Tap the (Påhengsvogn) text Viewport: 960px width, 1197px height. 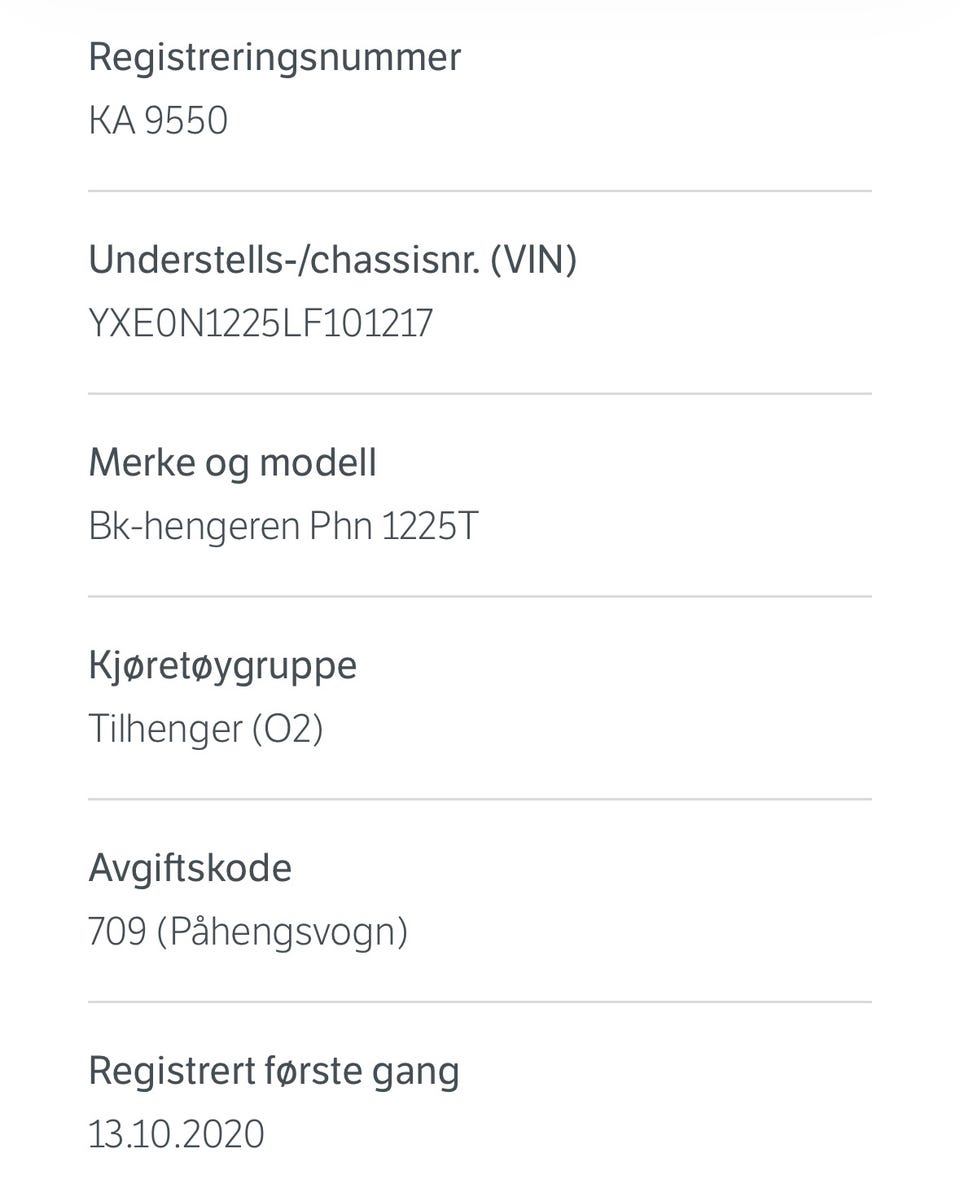282,932
